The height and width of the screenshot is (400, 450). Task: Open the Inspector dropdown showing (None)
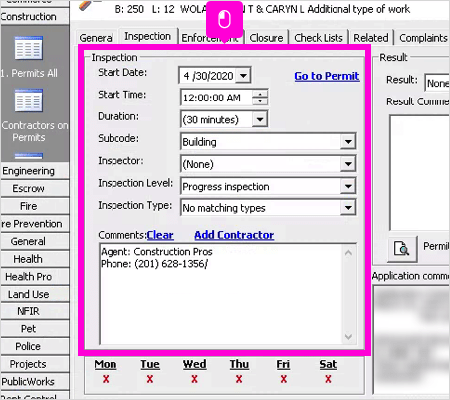point(348,164)
